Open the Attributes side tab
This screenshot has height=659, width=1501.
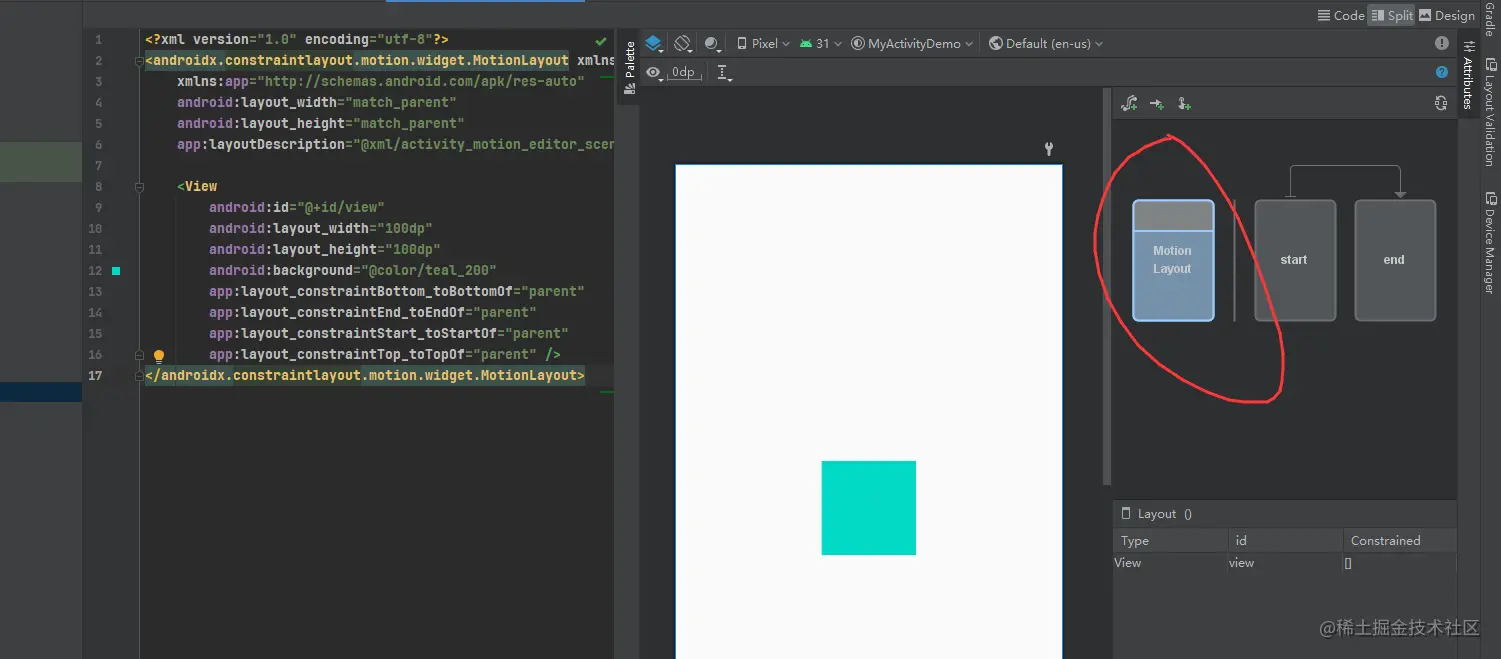1468,76
